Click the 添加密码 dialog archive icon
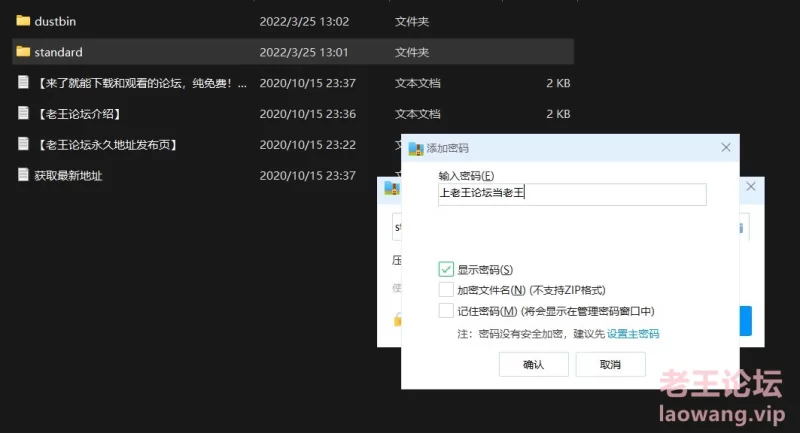The image size is (800, 433). point(416,148)
